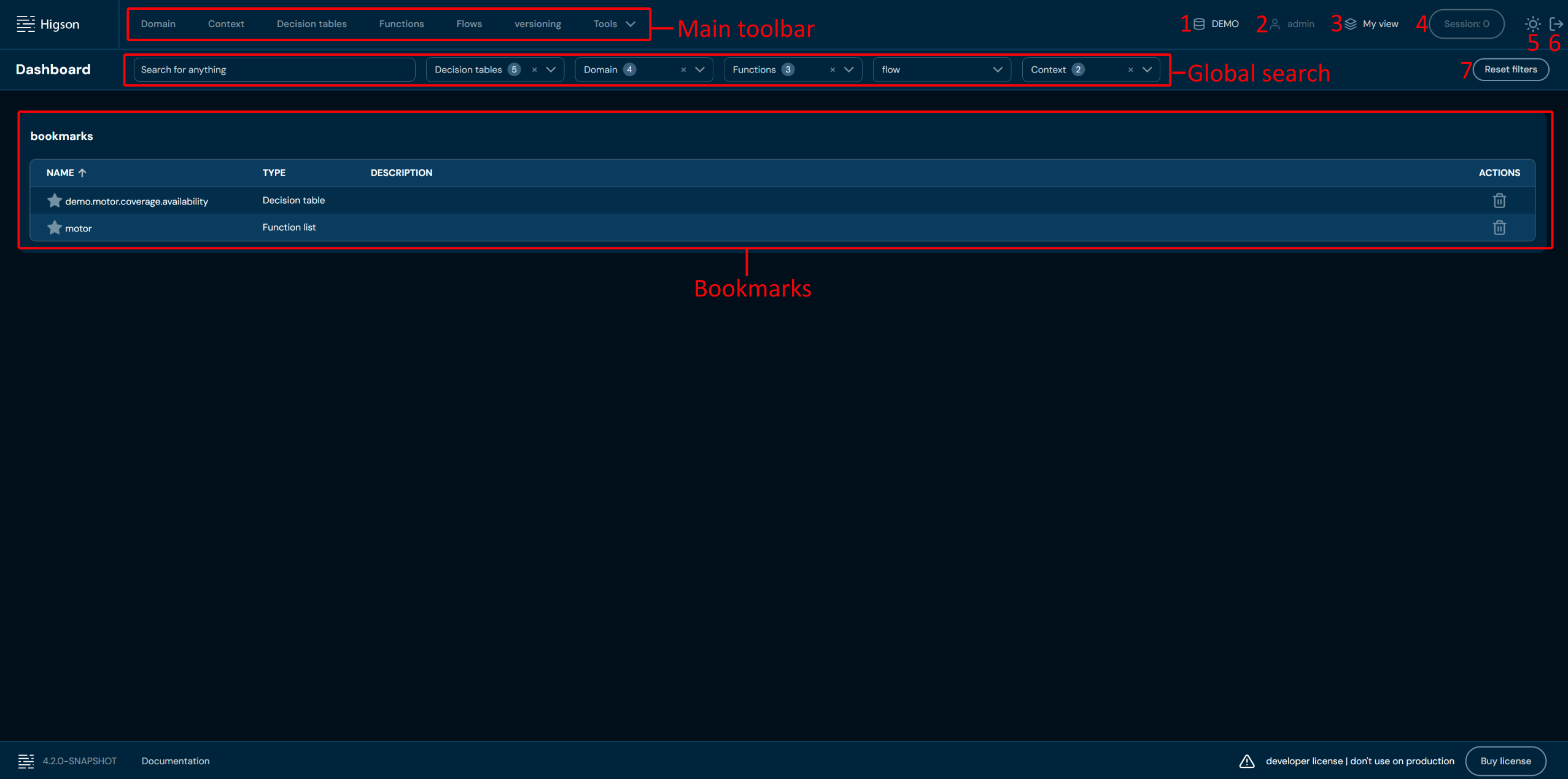Screen dimensions: 1568x779
Task: Click the admin user icon
Action: (x=1275, y=24)
